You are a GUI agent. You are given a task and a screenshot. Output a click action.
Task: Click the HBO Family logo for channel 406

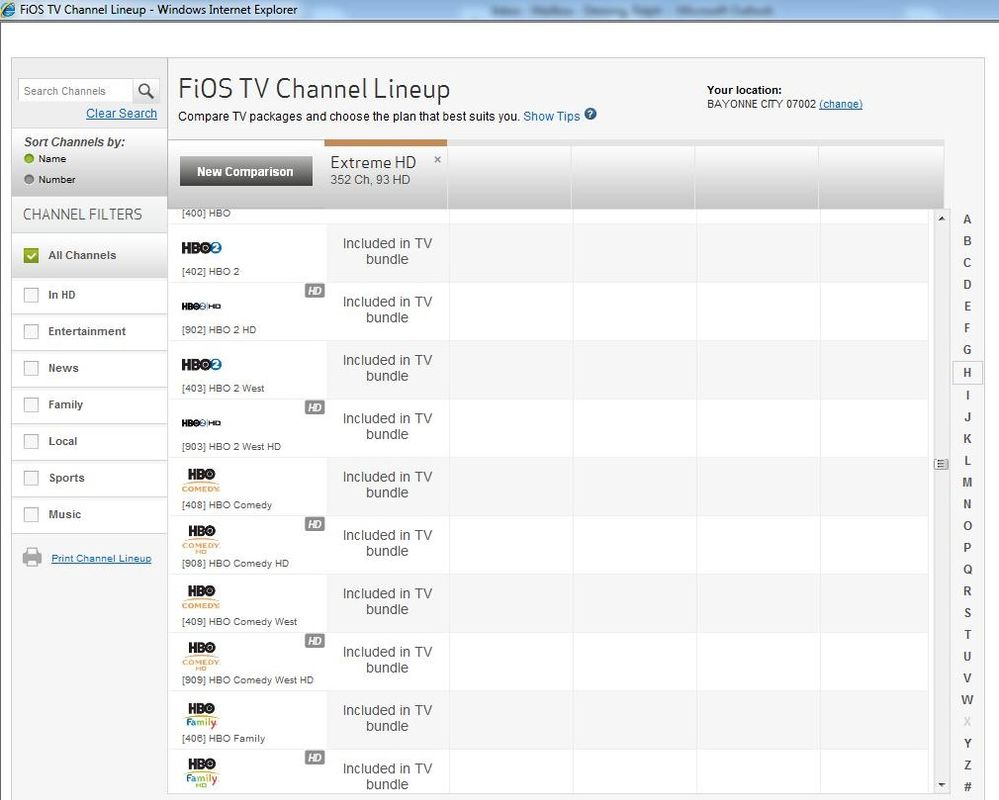[202, 715]
